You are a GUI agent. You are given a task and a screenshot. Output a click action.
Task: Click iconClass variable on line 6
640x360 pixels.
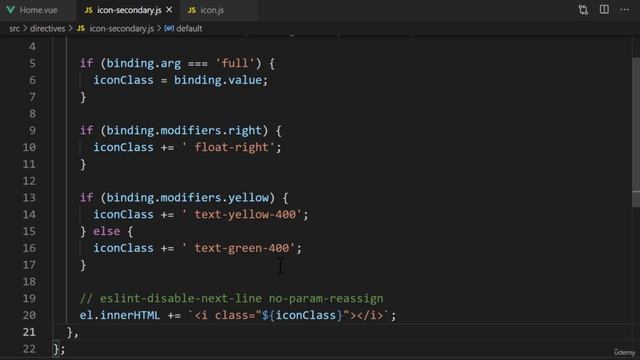point(123,80)
